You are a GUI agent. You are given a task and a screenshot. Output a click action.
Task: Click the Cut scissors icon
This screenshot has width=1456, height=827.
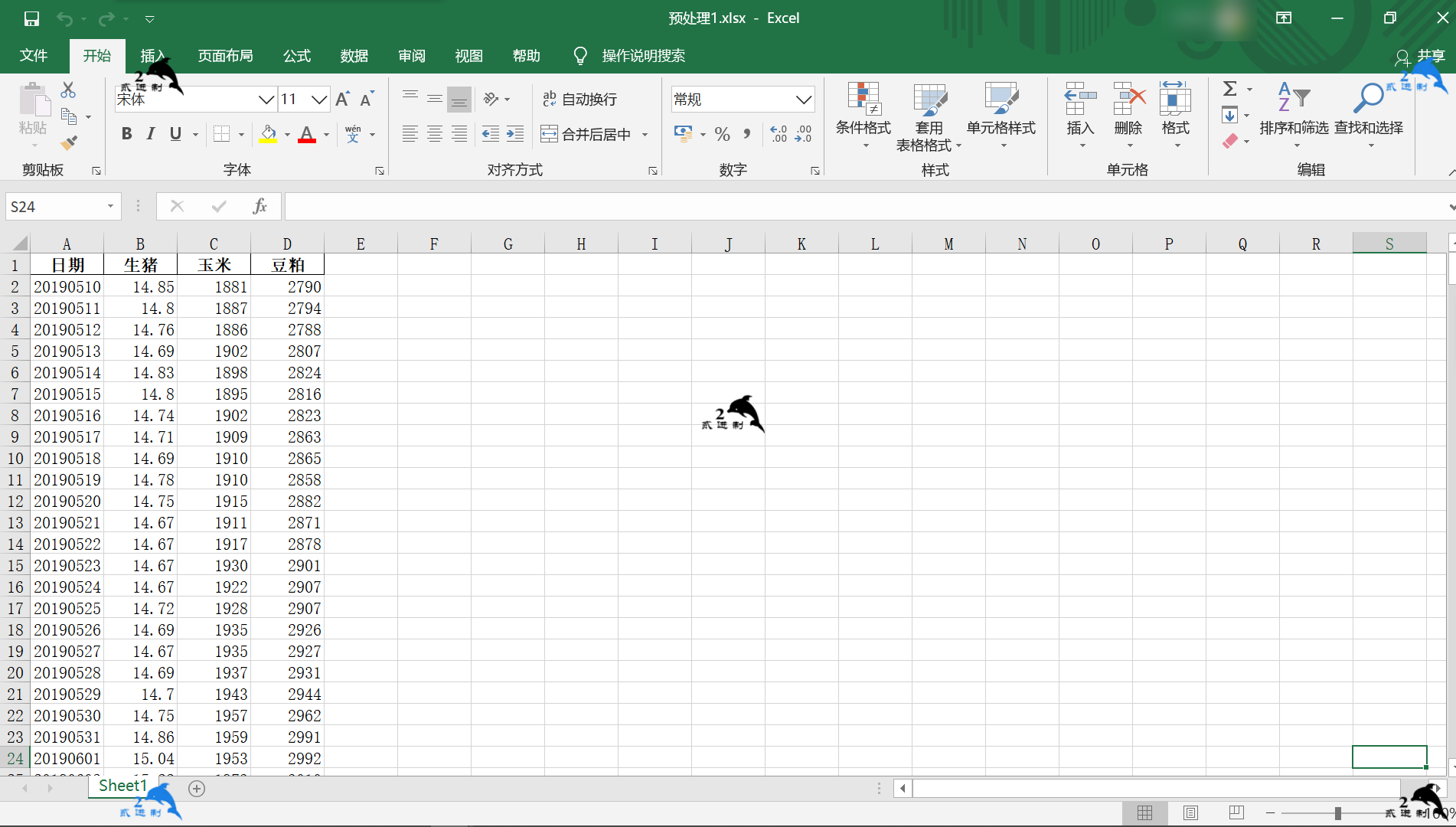(68, 90)
